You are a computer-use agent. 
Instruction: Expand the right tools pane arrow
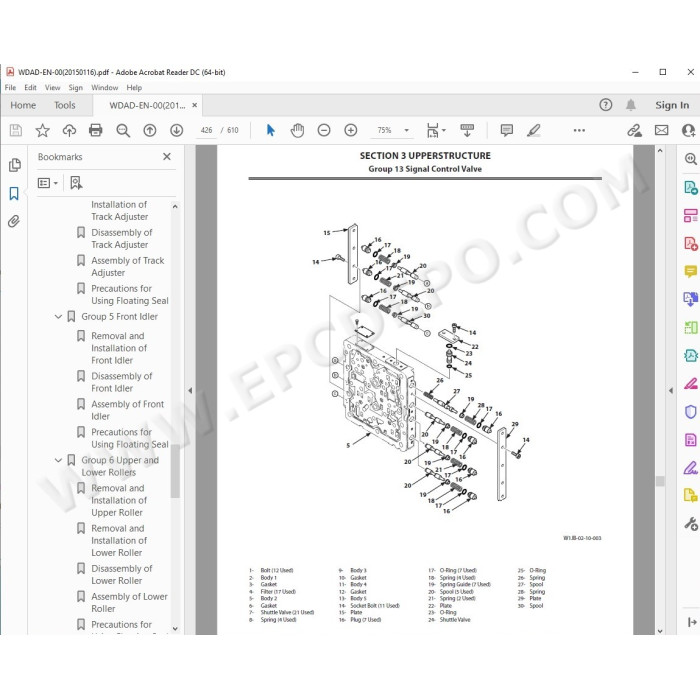pyautogui.click(x=671, y=391)
